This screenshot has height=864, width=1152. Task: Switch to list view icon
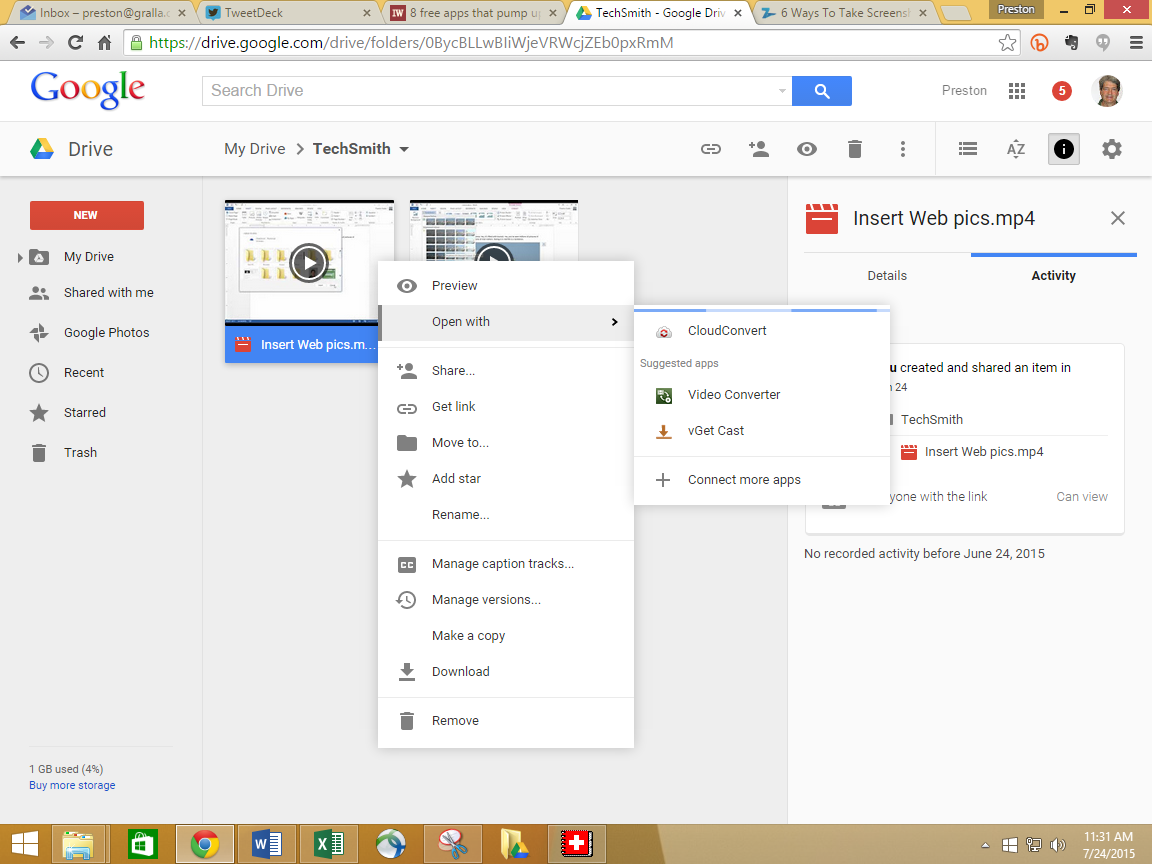(968, 149)
